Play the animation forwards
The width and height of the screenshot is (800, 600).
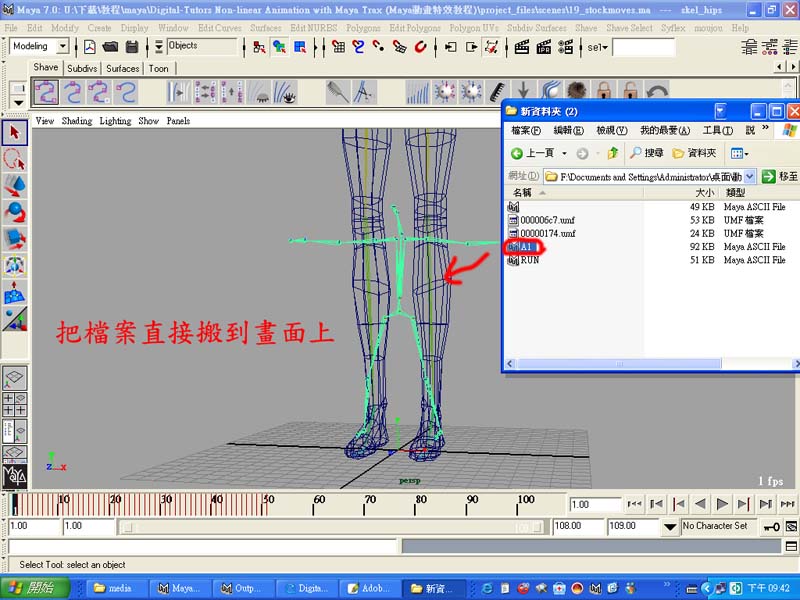721,504
